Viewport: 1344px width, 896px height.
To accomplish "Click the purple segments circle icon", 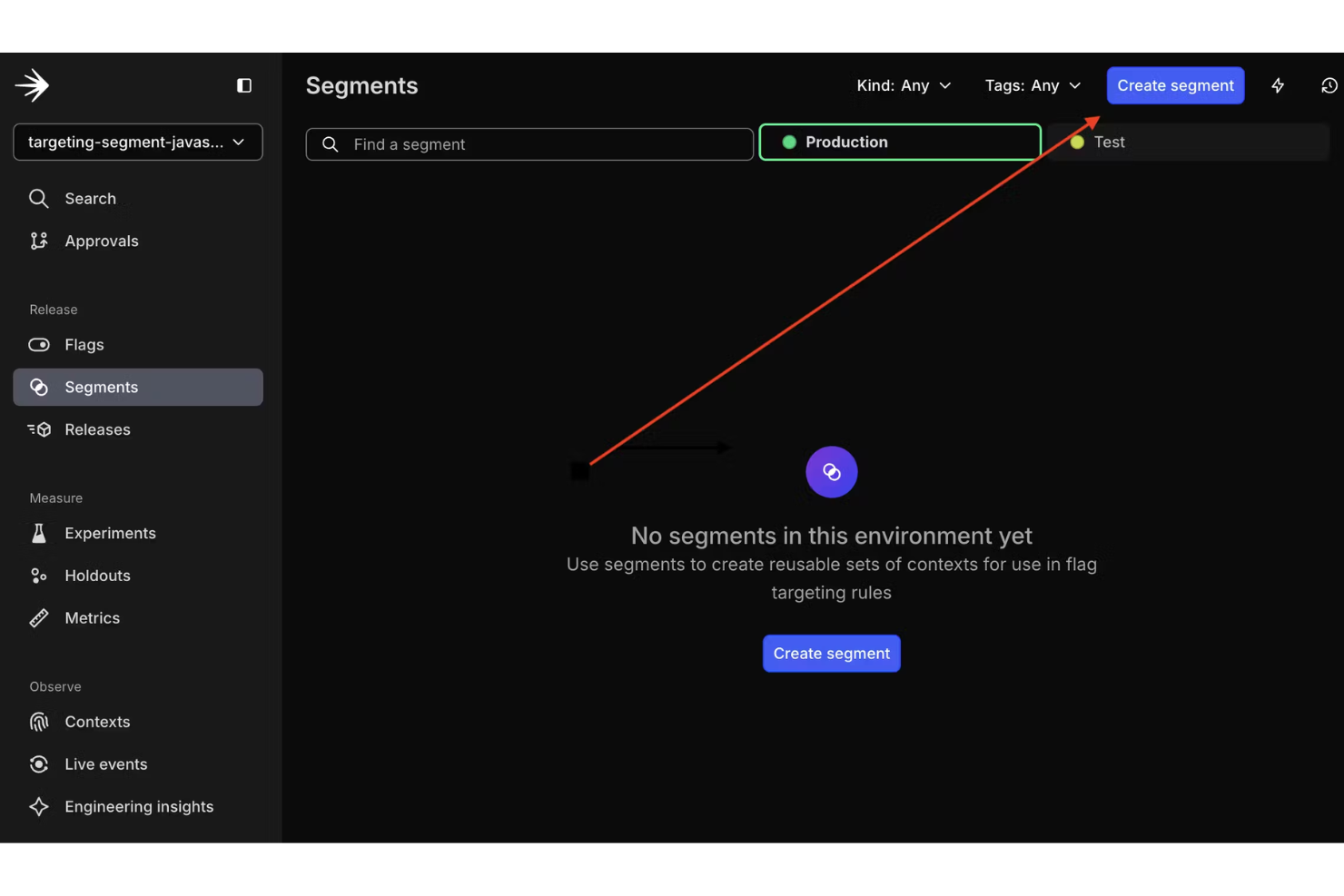I will pyautogui.click(x=832, y=472).
